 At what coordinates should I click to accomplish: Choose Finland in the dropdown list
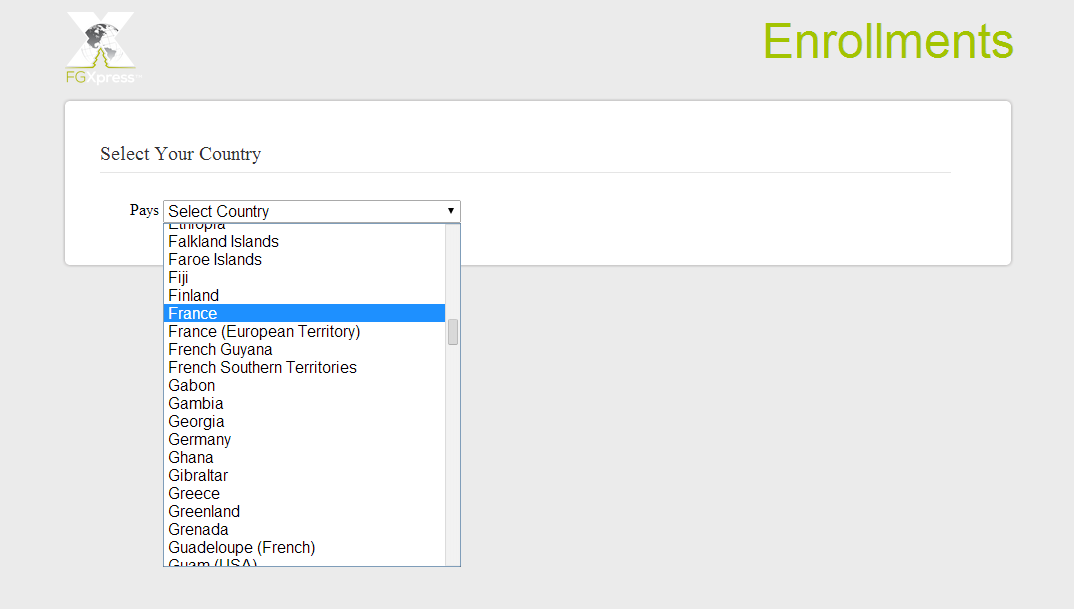304,295
